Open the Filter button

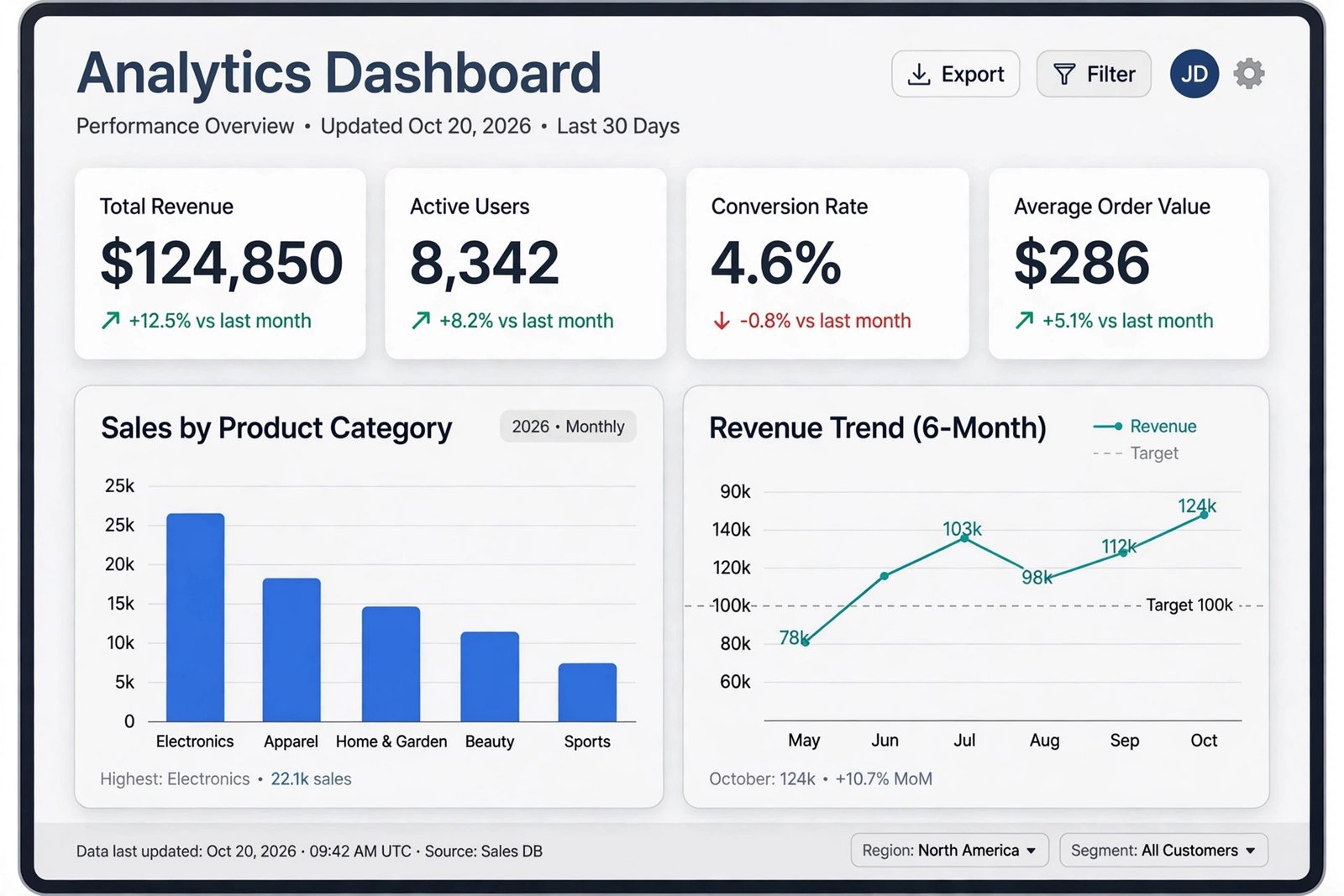(1094, 74)
